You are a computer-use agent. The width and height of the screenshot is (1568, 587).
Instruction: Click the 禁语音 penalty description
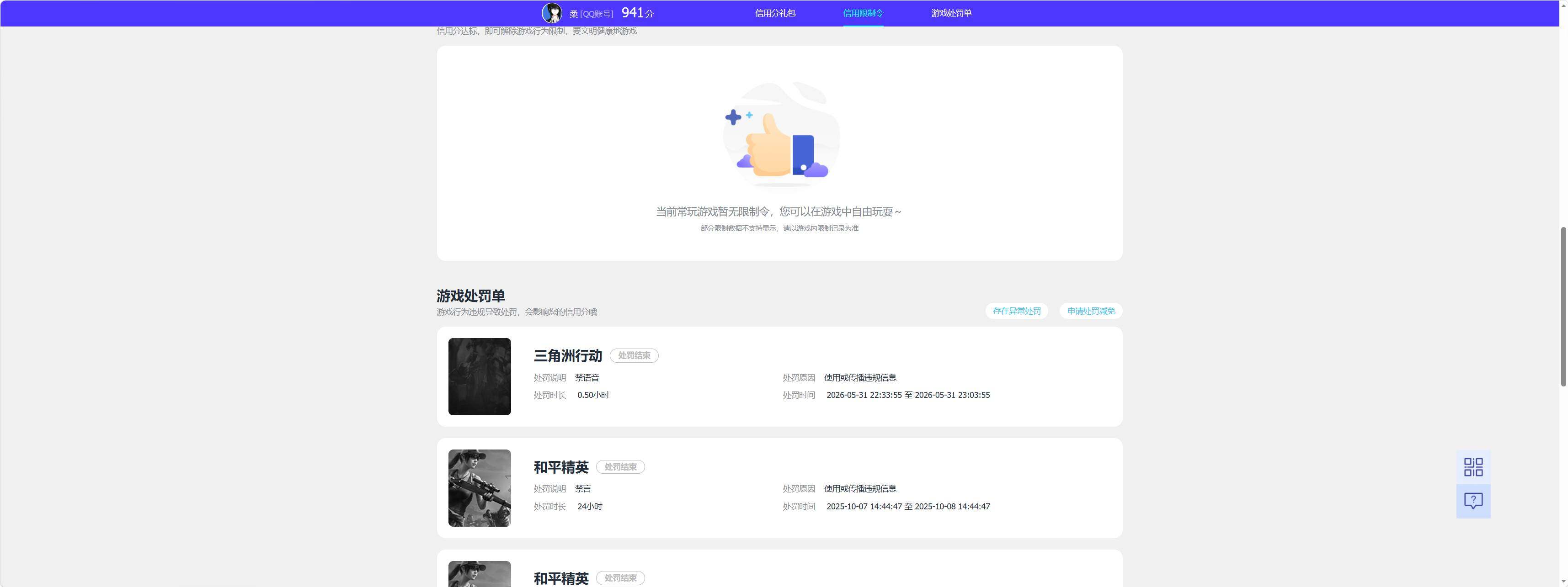(x=587, y=378)
